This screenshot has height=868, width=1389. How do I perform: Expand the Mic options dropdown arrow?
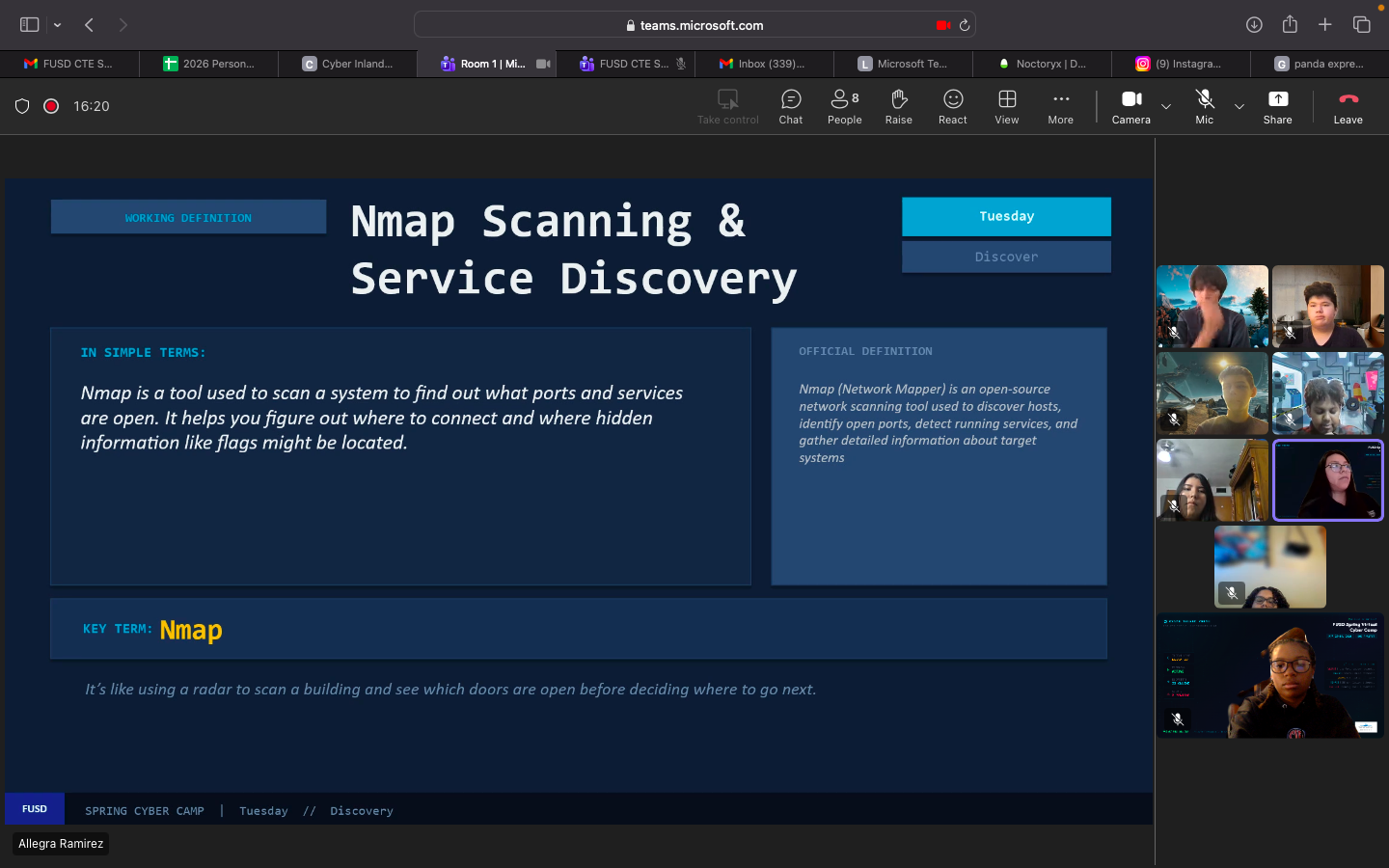[1239, 106]
